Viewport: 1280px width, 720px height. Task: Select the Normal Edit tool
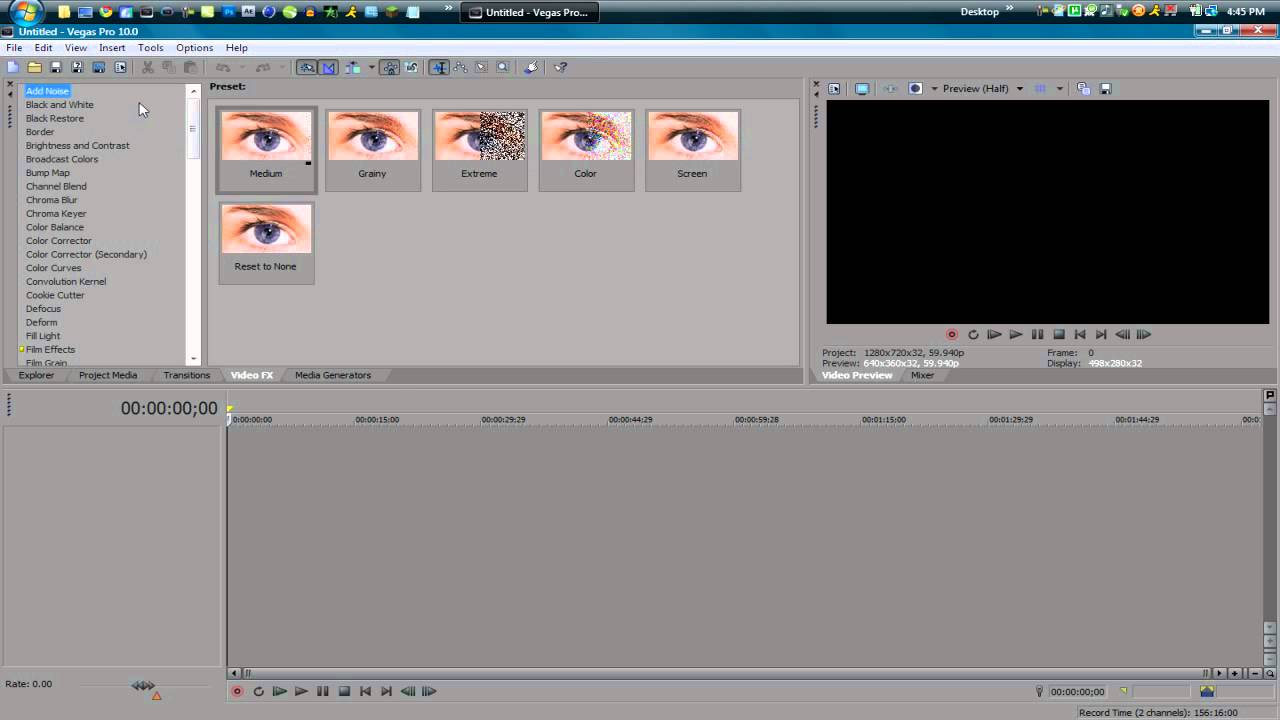pos(439,67)
